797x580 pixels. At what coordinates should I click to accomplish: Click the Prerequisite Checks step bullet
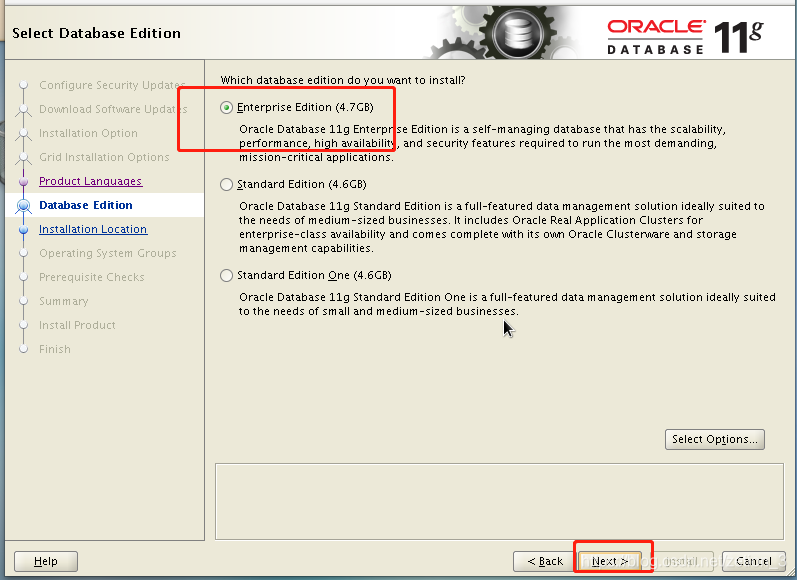pos(23,277)
